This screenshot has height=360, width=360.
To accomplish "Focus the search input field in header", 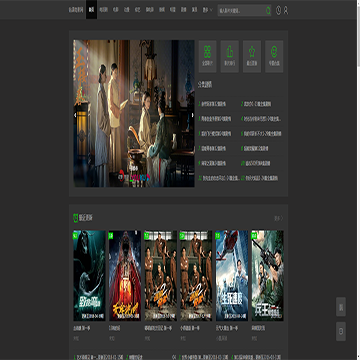I will click(241, 11).
